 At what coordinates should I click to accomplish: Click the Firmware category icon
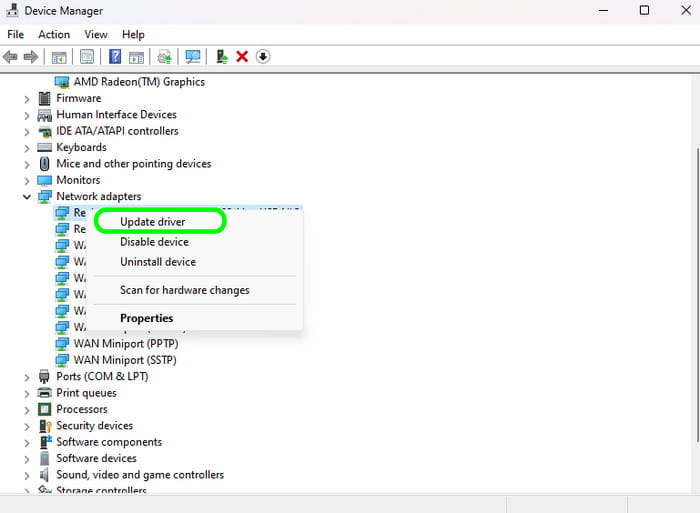tap(44, 98)
